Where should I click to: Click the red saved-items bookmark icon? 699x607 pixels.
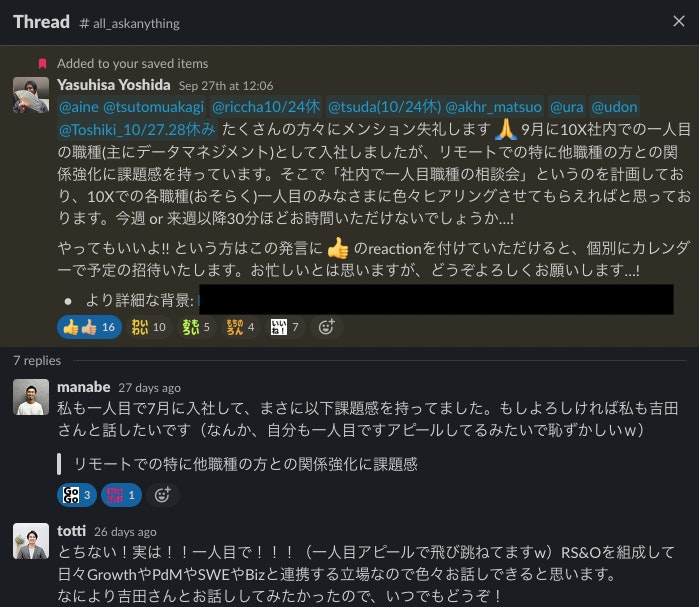(x=42, y=64)
